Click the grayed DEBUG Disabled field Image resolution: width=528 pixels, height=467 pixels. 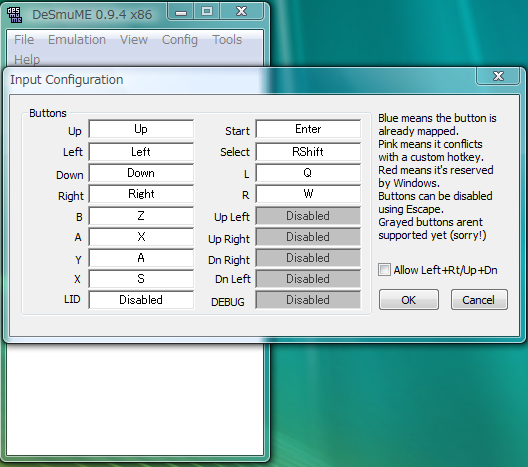pos(308,300)
